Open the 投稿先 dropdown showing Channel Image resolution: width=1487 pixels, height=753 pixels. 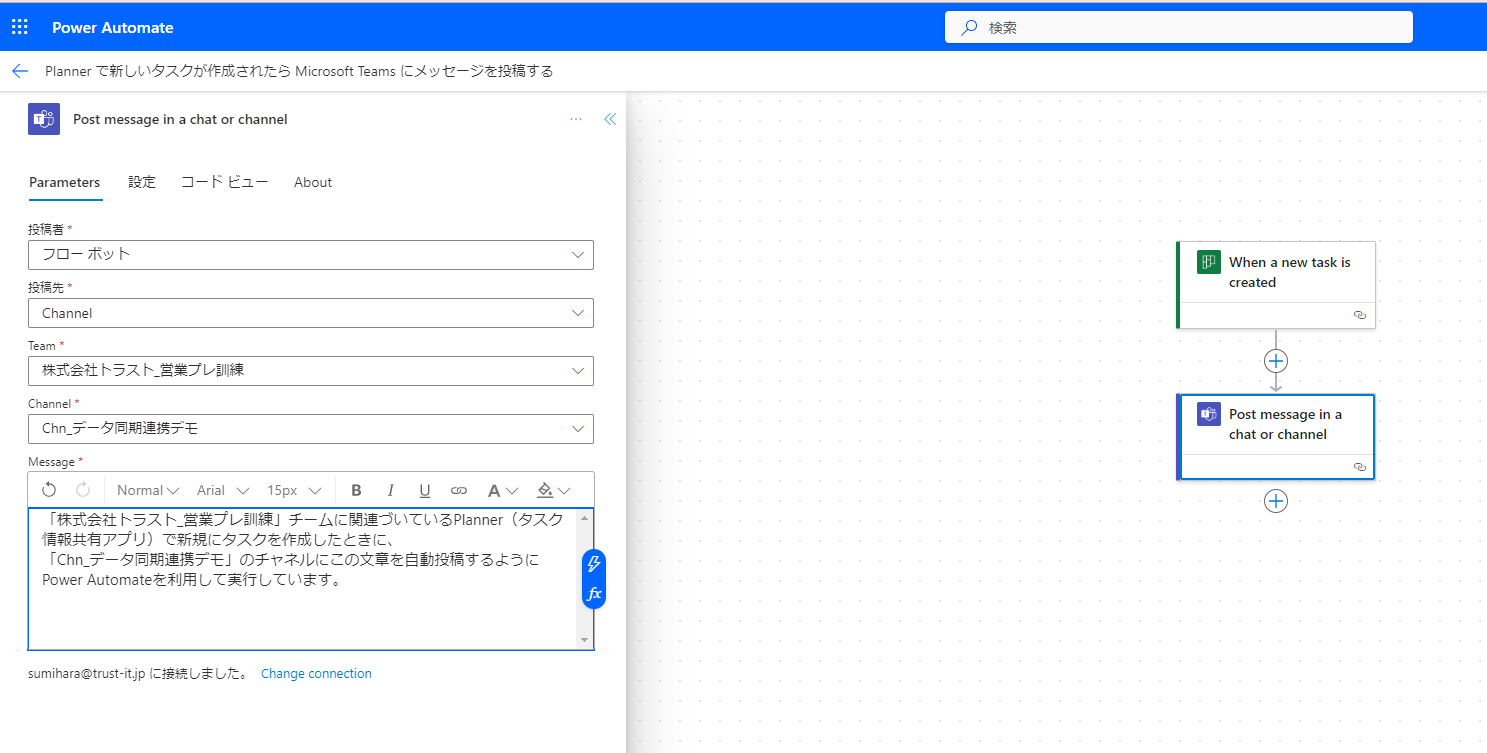311,313
